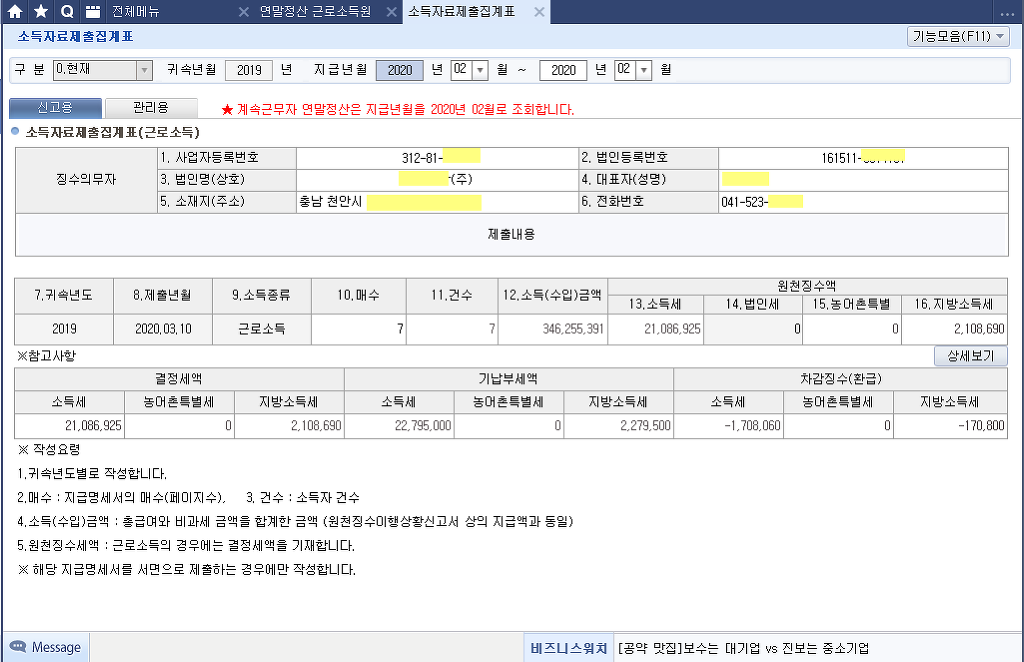Click the Q search icon
The width and height of the screenshot is (1024, 662).
[x=67, y=12]
